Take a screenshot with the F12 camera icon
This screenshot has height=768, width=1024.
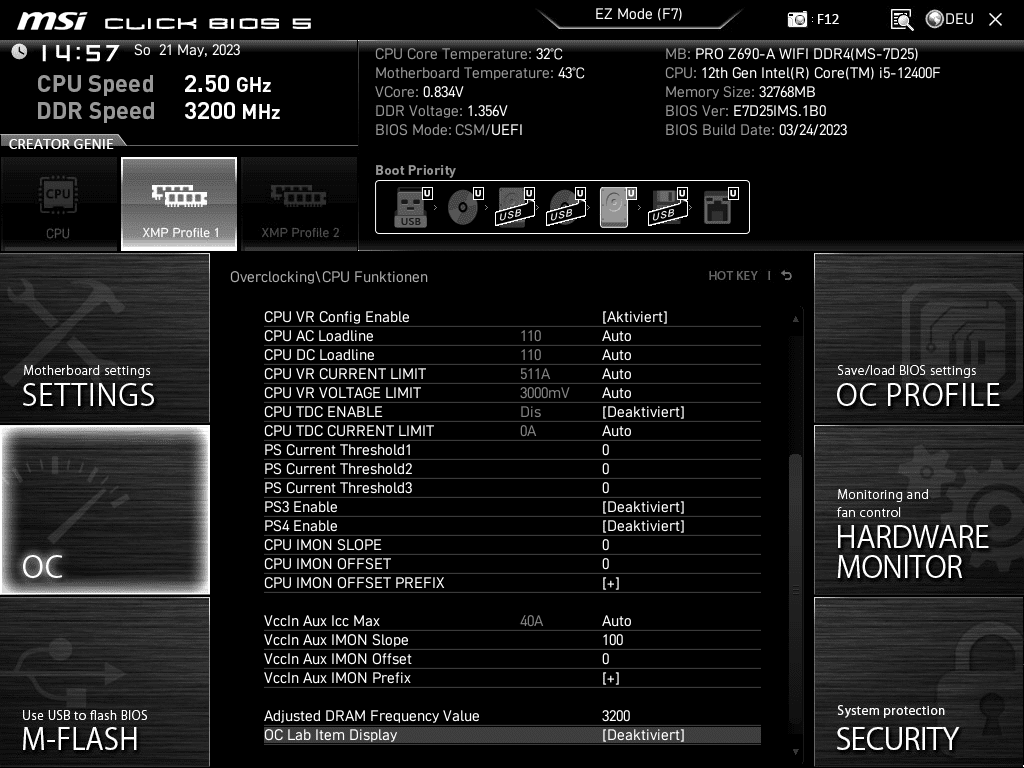click(797, 19)
